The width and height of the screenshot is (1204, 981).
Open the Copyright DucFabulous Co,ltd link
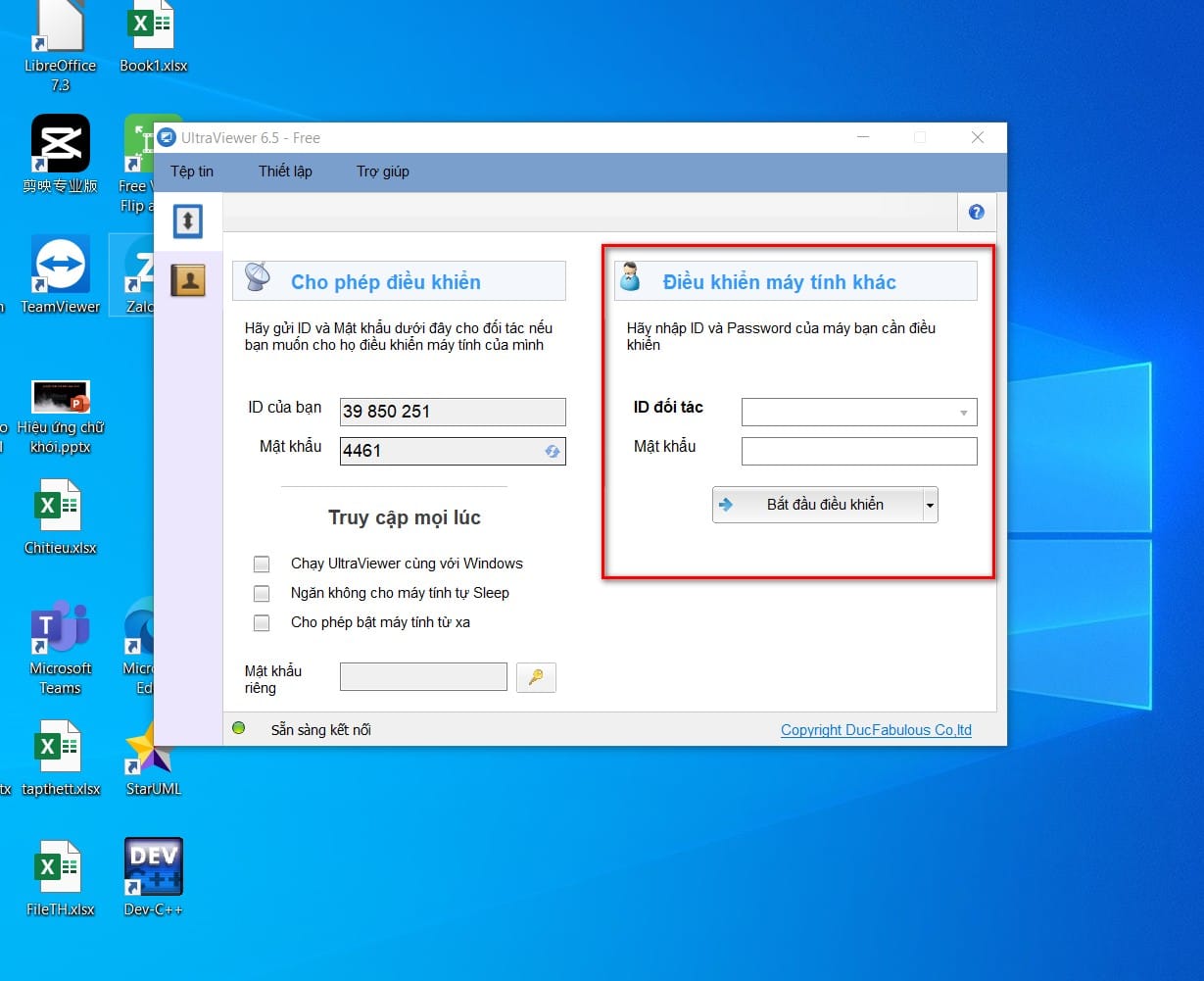point(876,730)
